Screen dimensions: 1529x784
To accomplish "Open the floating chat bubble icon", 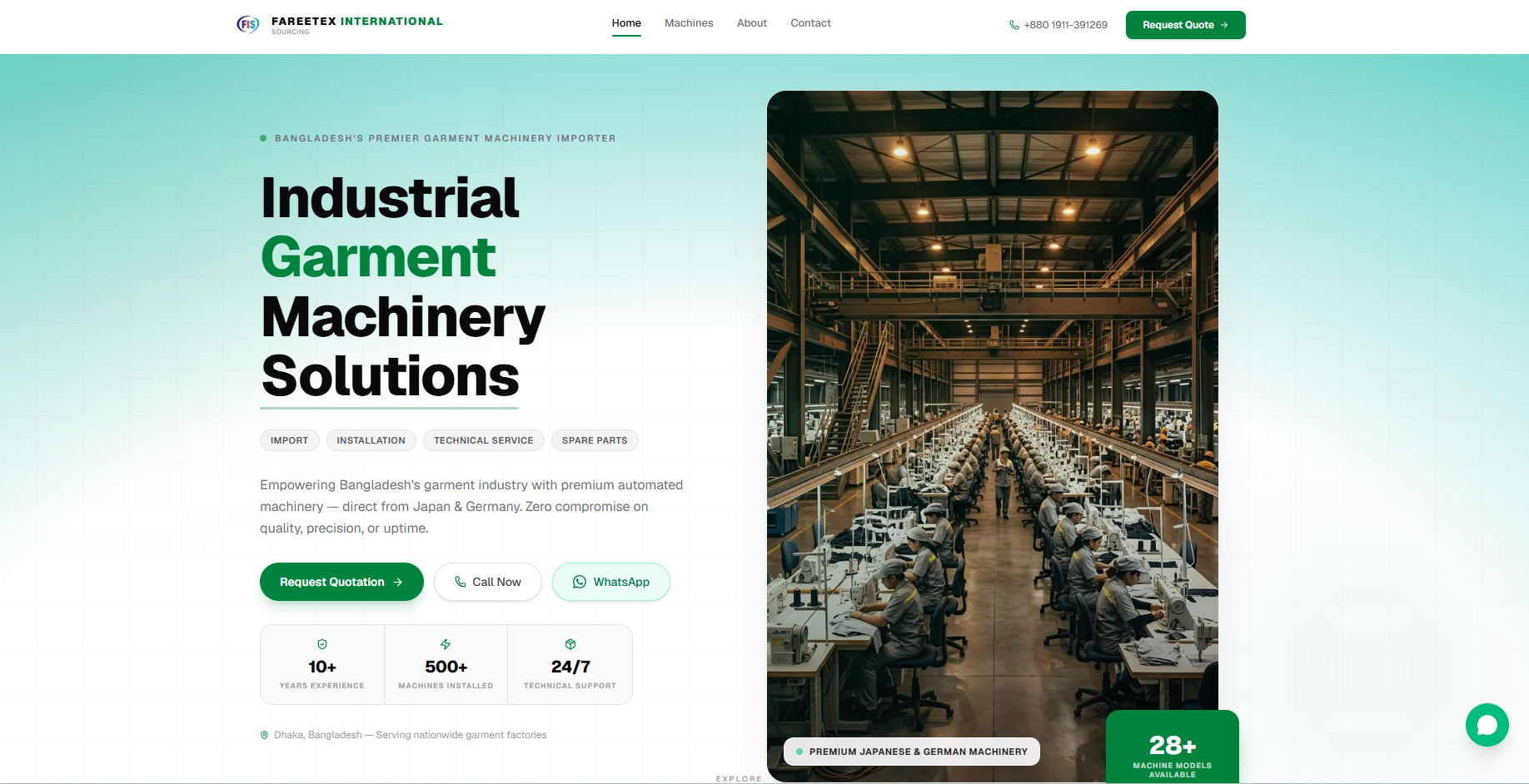I will click(1487, 725).
